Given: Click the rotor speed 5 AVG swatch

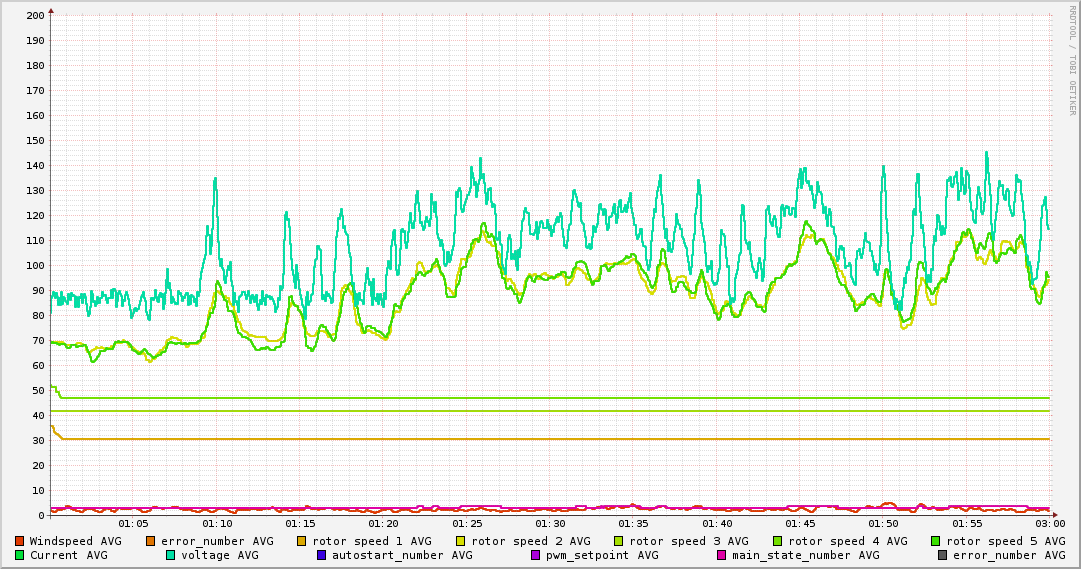Looking at the screenshot, I should [936, 541].
